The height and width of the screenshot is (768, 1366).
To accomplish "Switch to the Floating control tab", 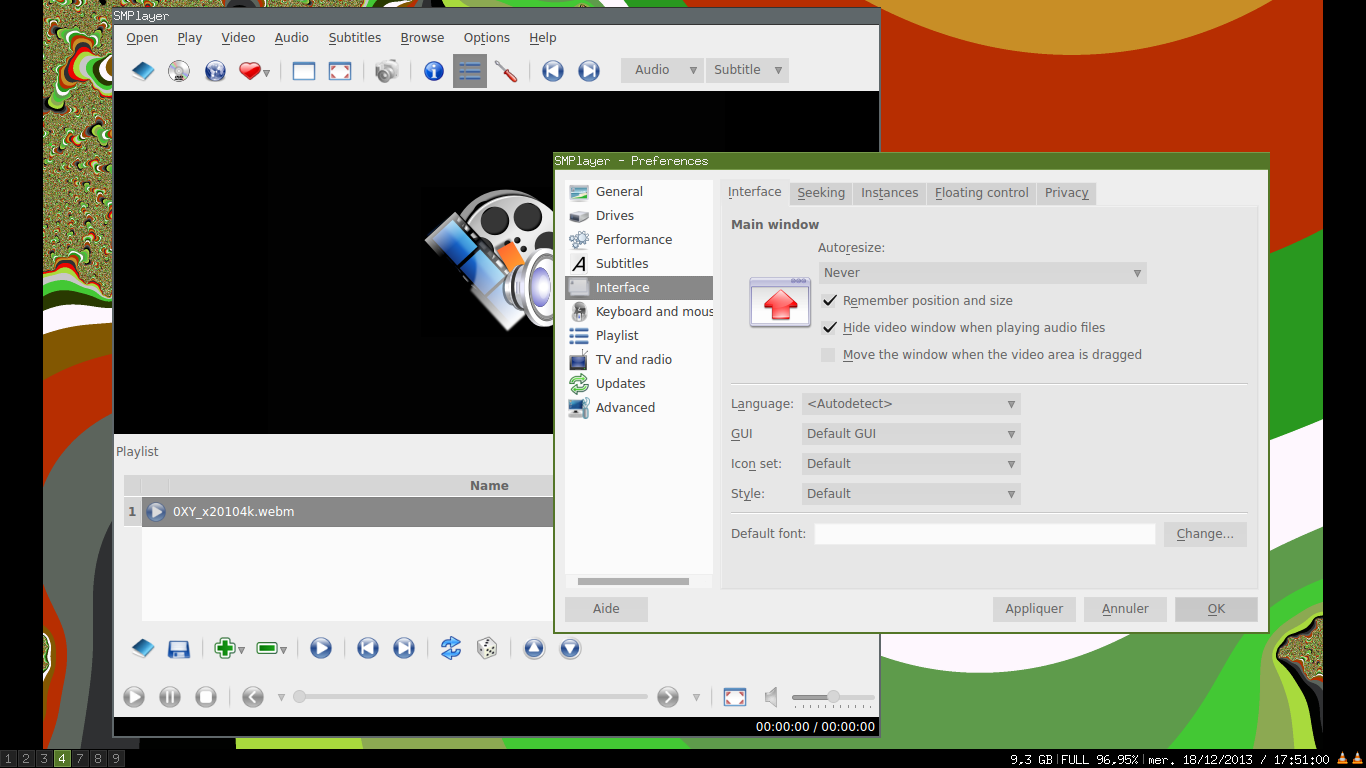I will 982,193.
